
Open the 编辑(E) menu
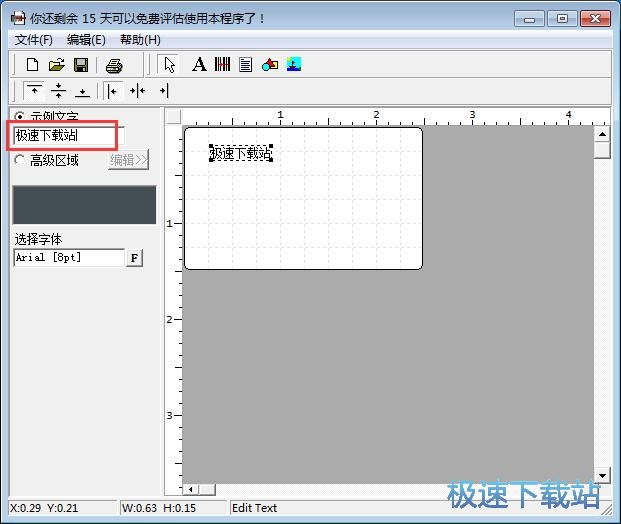pos(86,40)
